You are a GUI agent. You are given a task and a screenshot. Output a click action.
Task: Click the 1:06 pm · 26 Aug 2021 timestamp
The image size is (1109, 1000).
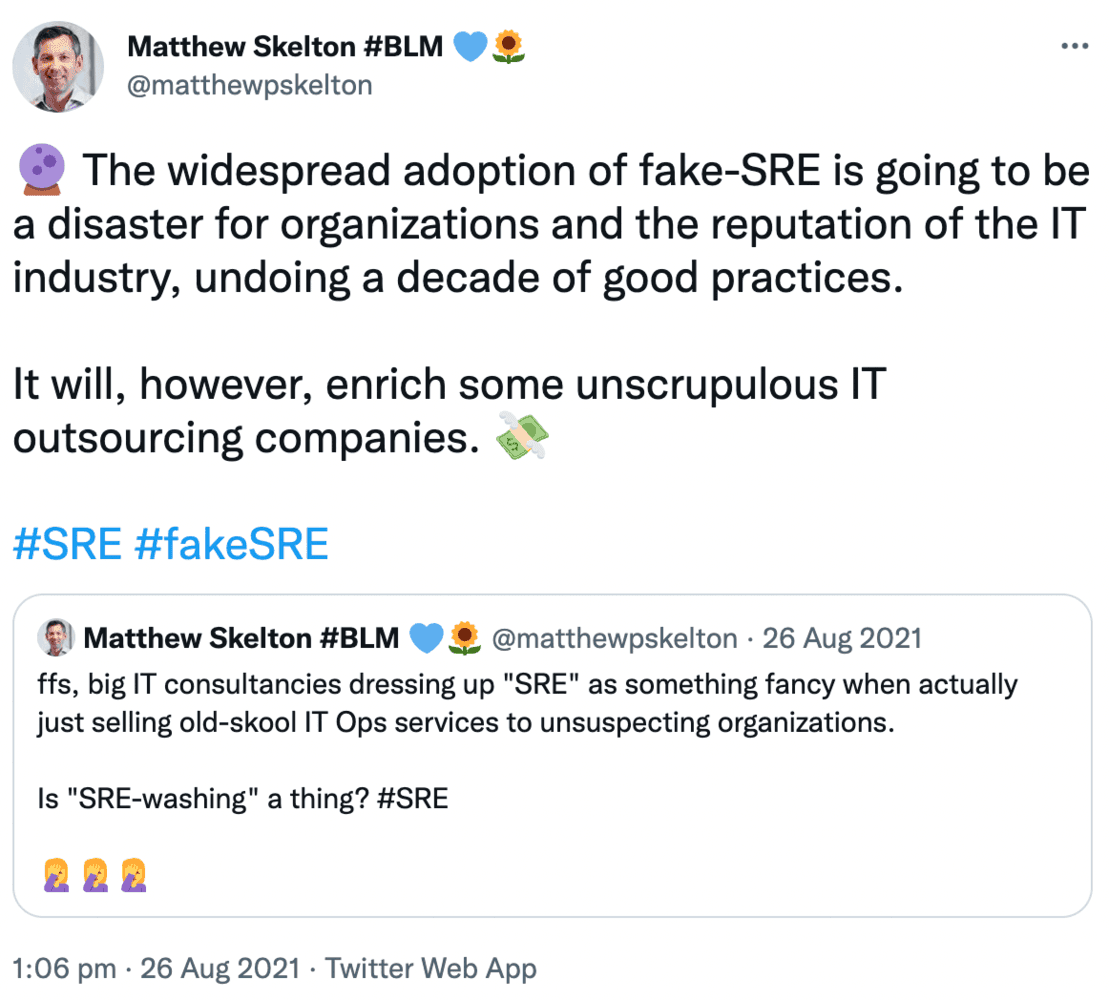156,968
